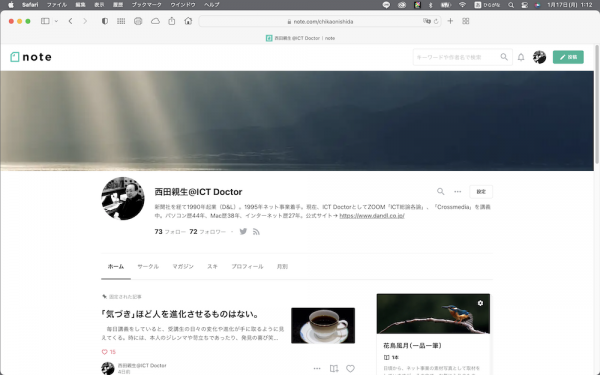Switch to the プロフィール tab
This screenshot has height=375, width=600.
point(247,266)
